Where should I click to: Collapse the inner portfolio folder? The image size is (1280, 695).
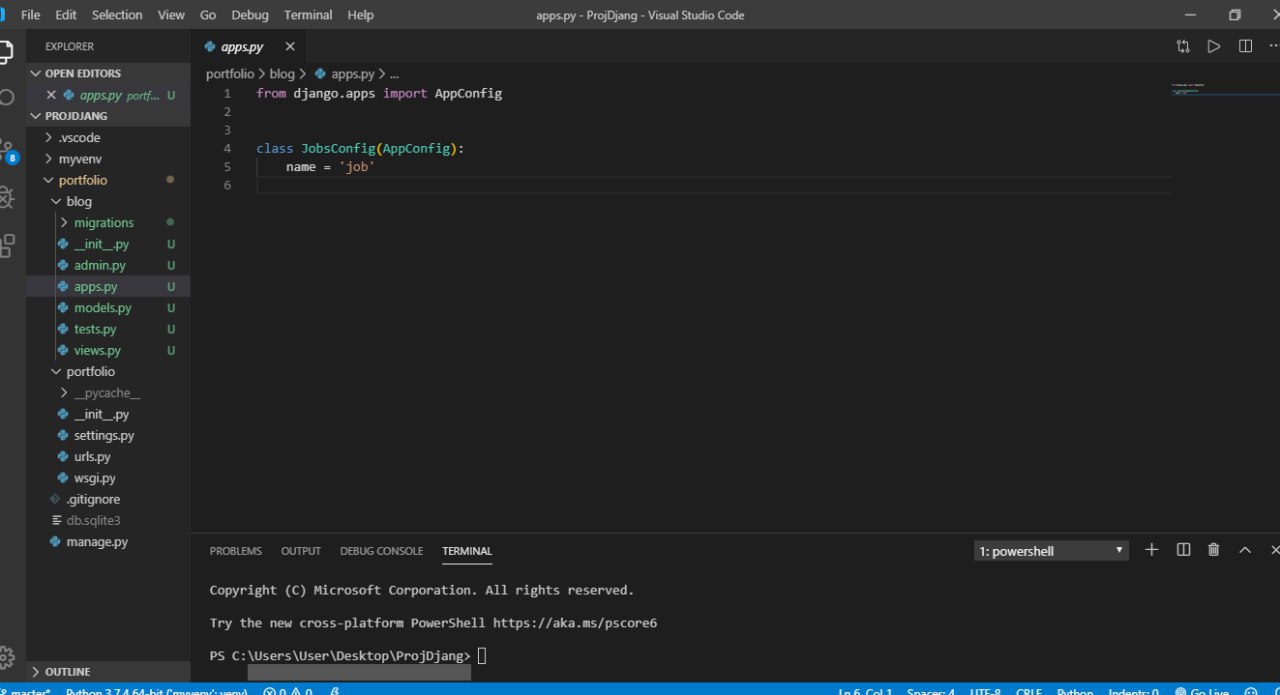(x=90, y=372)
